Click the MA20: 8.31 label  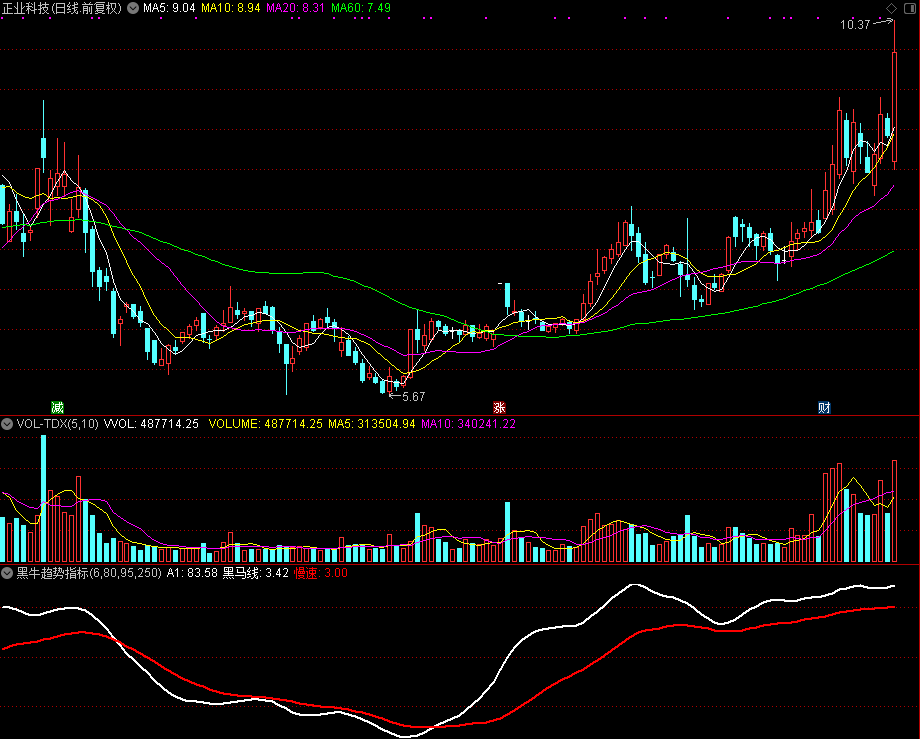click(295, 8)
